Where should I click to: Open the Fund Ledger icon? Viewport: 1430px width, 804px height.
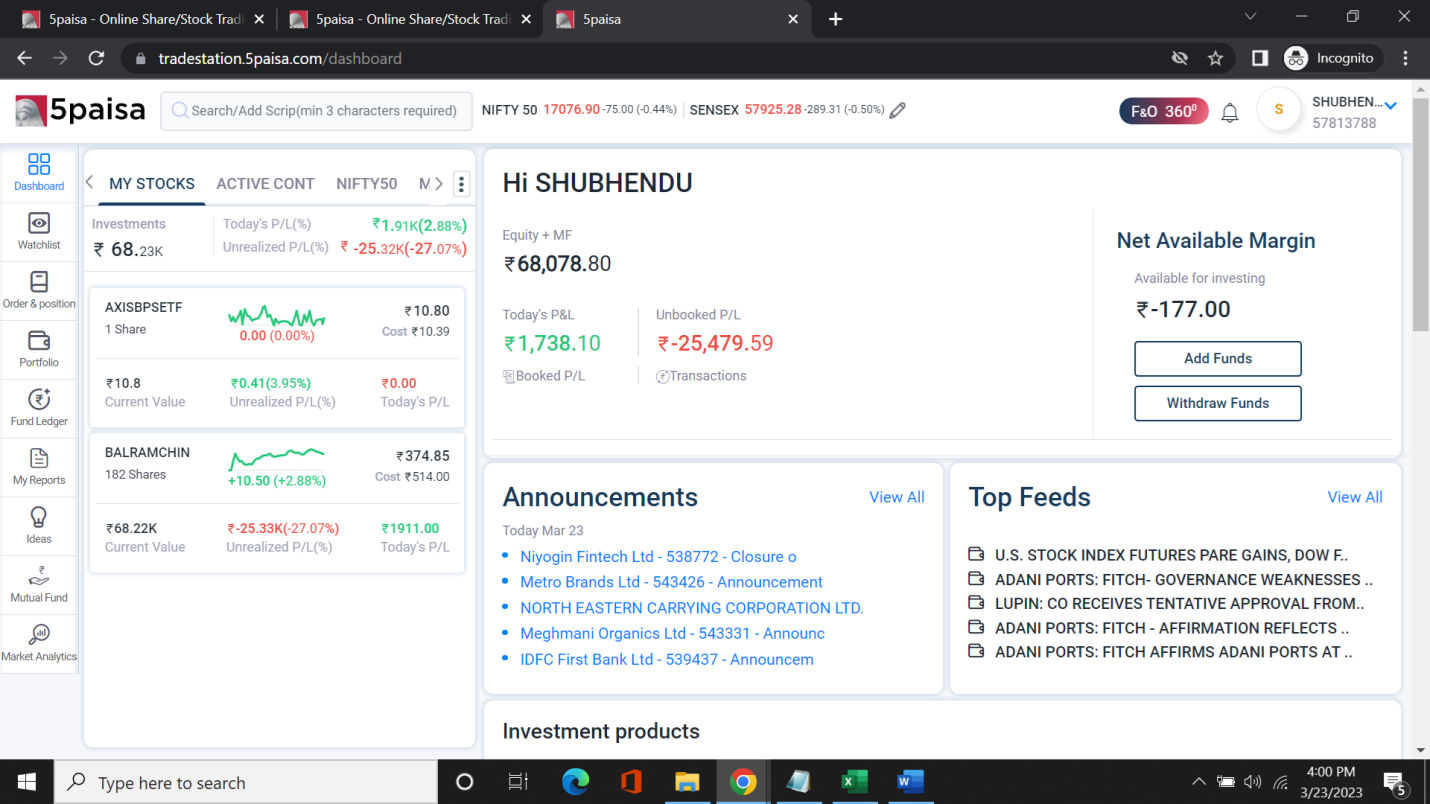click(39, 400)
